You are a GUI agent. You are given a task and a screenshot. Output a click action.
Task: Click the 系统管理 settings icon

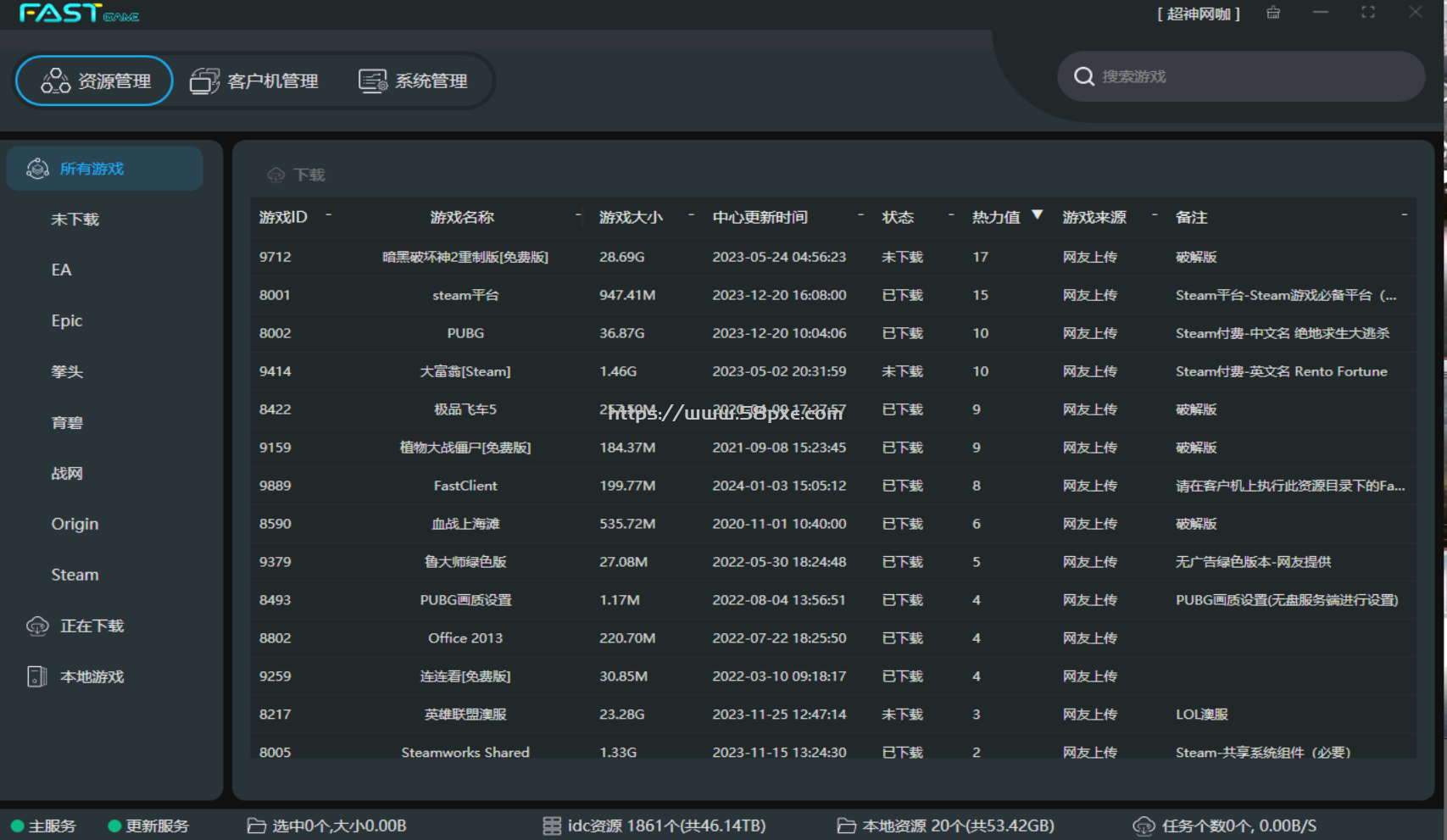pyautogui.click(x=373, y=81)
